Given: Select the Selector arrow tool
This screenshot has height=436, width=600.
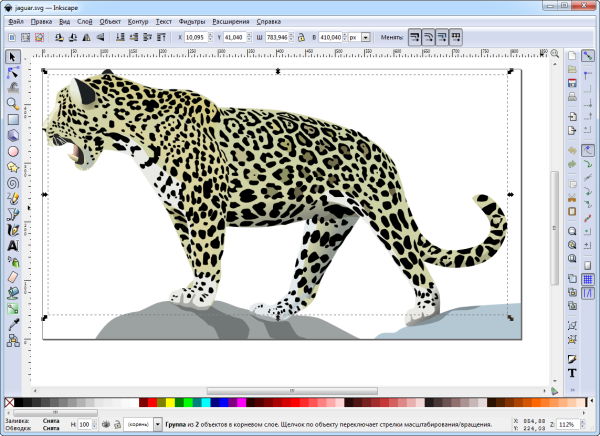Looking at the screenshot, I should point(13,57).
